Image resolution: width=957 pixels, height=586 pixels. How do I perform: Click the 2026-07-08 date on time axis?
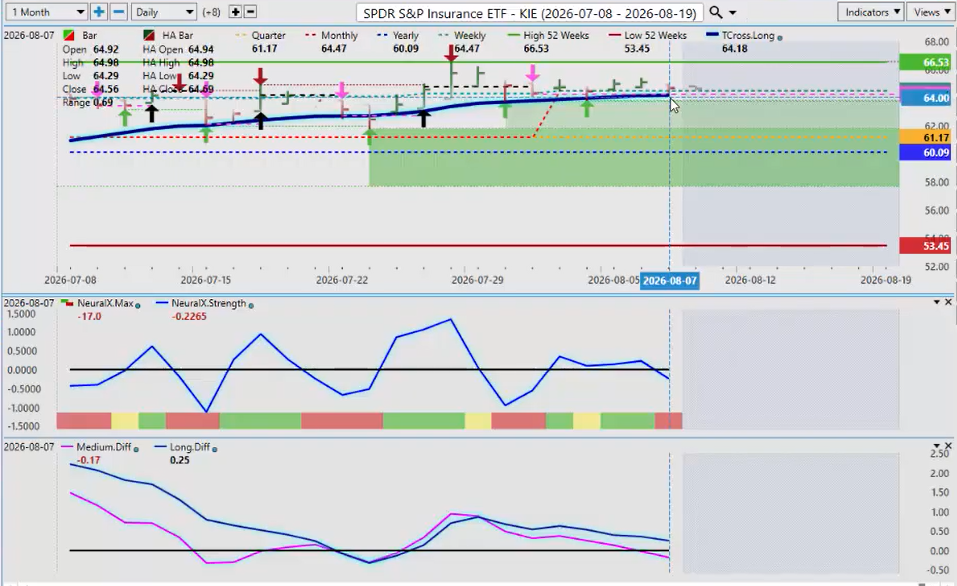pos(70,280)
